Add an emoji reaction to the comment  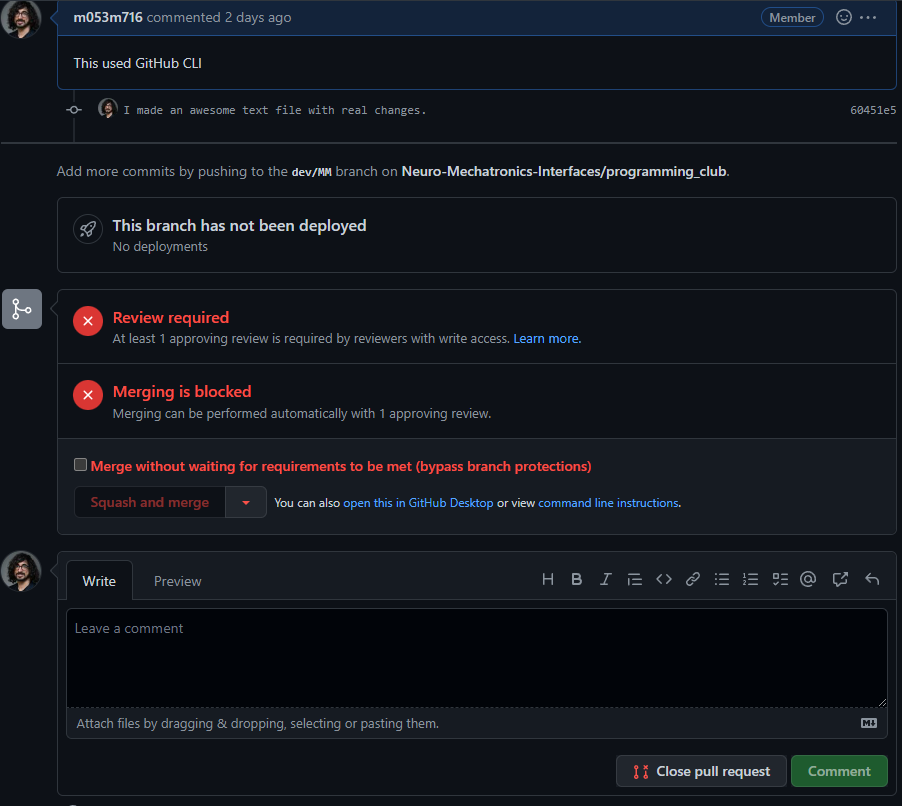point(843,17)
